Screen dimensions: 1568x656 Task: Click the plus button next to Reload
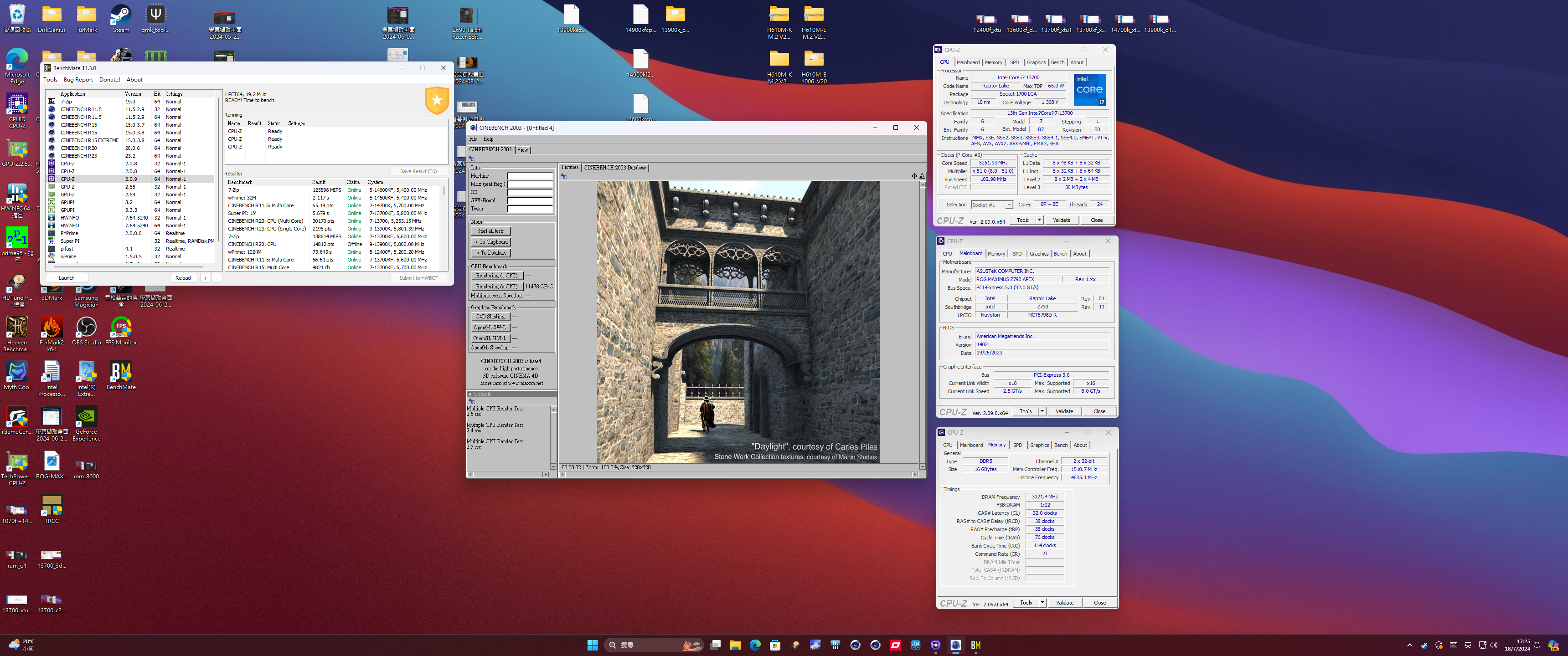(205, 277)
